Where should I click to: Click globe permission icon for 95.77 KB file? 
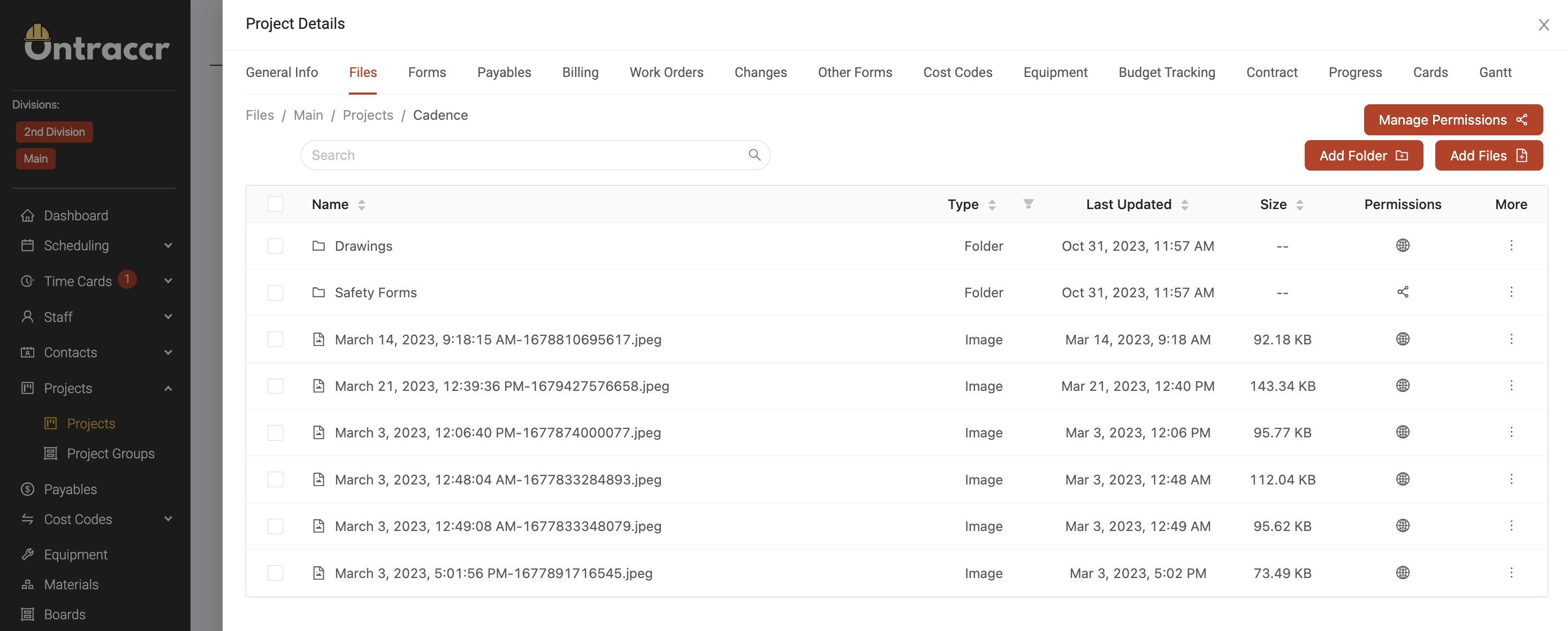pyautogui.click(x=1403, y=432)
